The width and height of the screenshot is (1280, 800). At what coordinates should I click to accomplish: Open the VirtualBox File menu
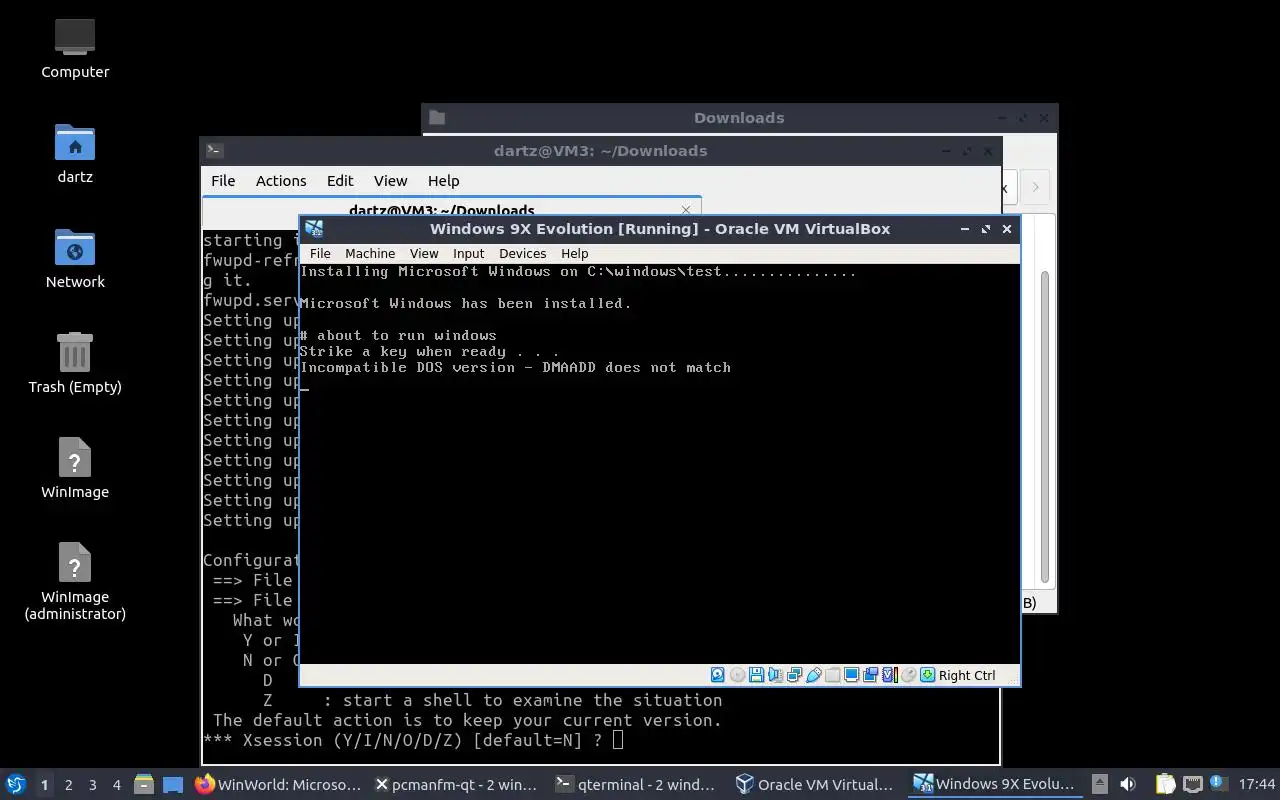point(320,253)
